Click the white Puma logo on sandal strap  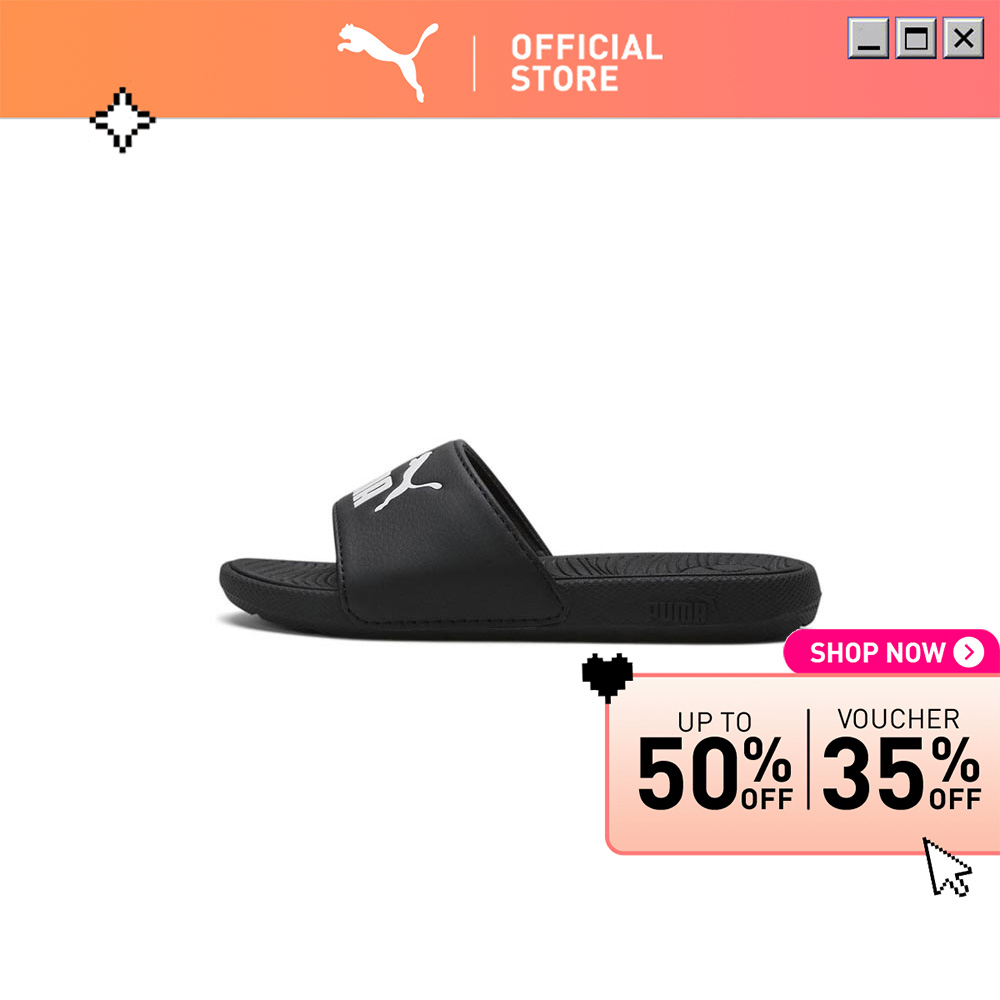pyautogui.click(x=397, y=482)
